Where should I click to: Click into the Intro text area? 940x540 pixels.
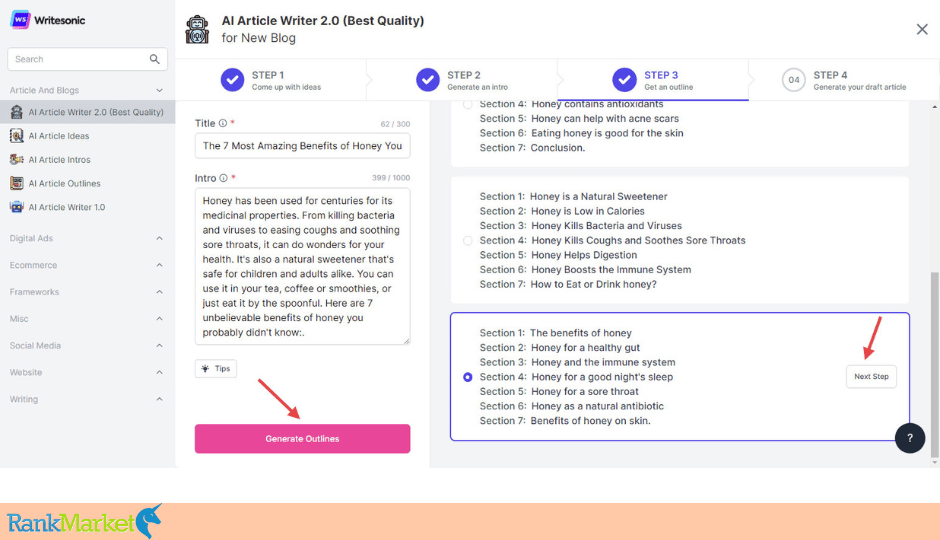[x=302, y=266]
